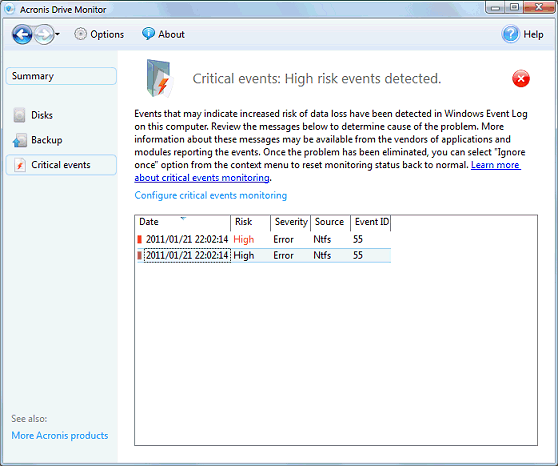
Task: Open More Acronis products link
Action: click(x=60, y=436)
